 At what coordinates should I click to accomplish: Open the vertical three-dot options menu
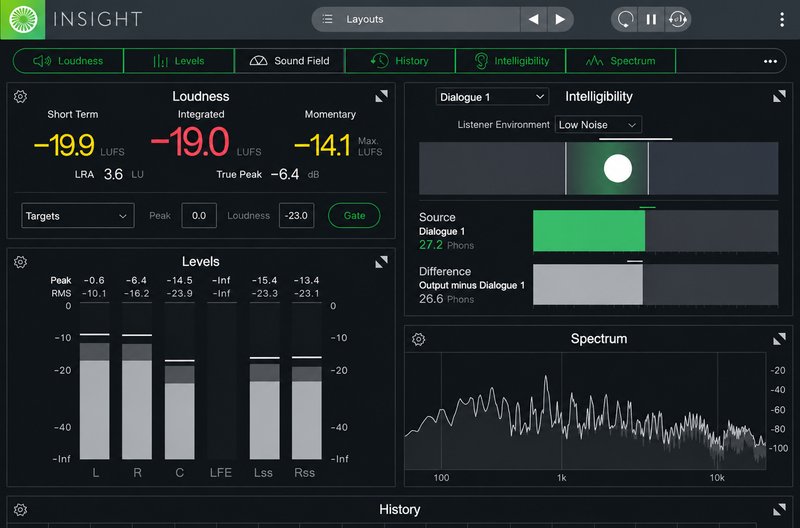(782, 19)
